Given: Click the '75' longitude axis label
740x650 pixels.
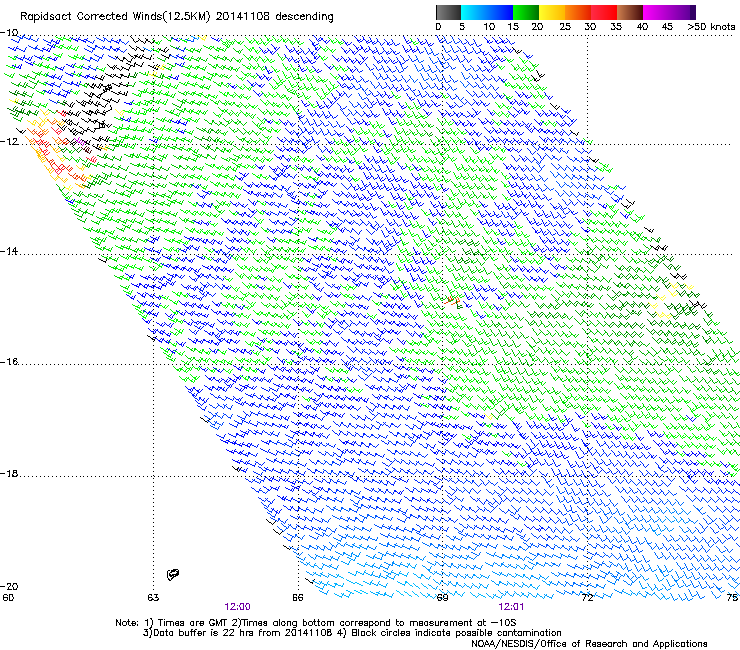Looking at the screenshot, I should tap(732, 598).
